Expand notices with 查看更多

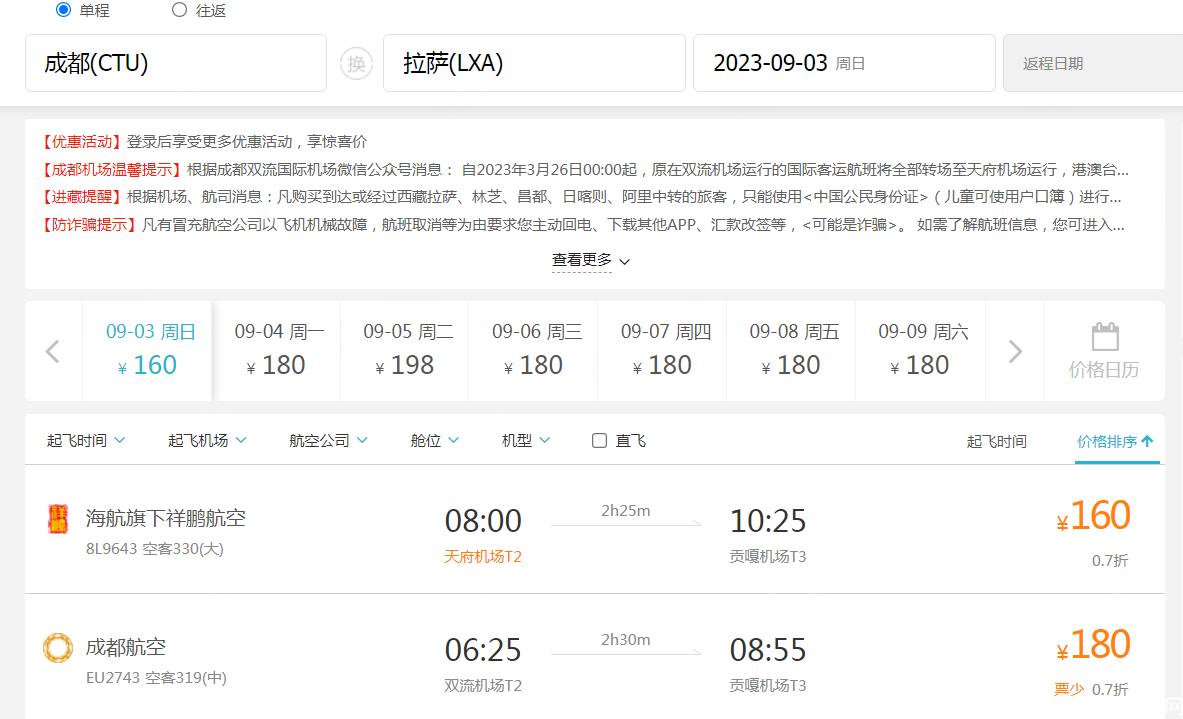click(591, 260)
